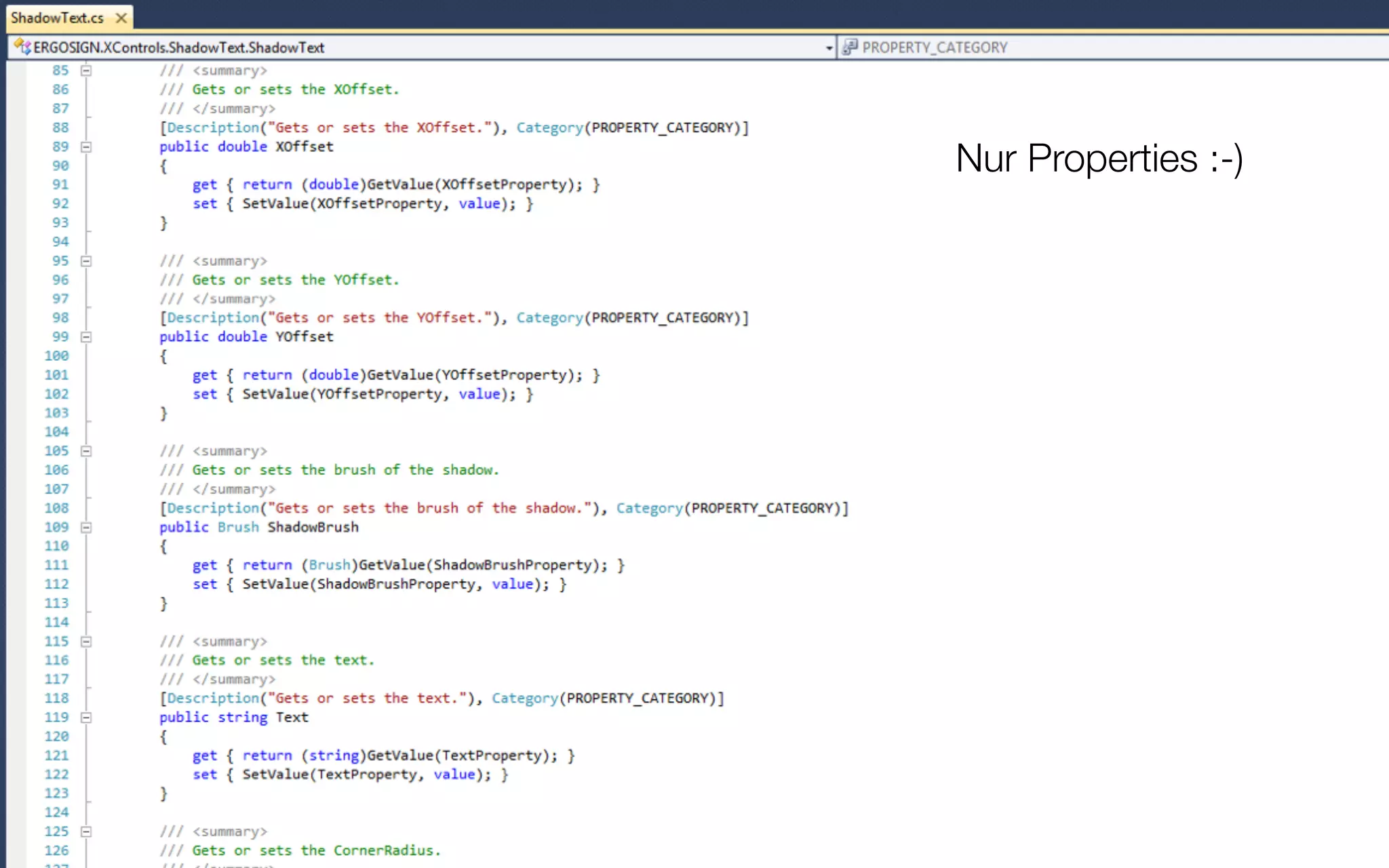This screenshot has height=868, width=1389.
Task: Collapse the Text property at line 119
Action: coord(86,717)
